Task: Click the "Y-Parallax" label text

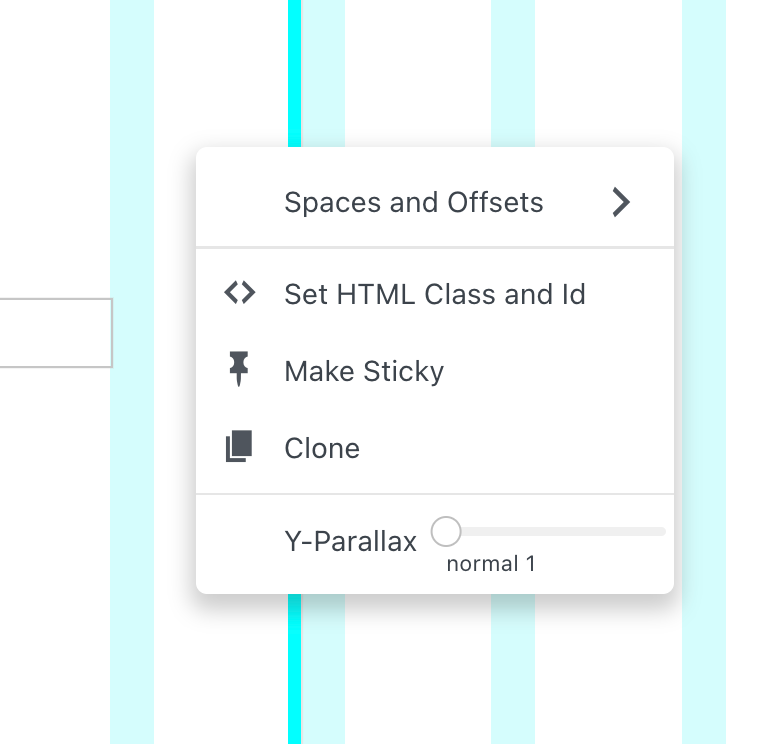Action: pyautogui.click(x=350, y=541)
